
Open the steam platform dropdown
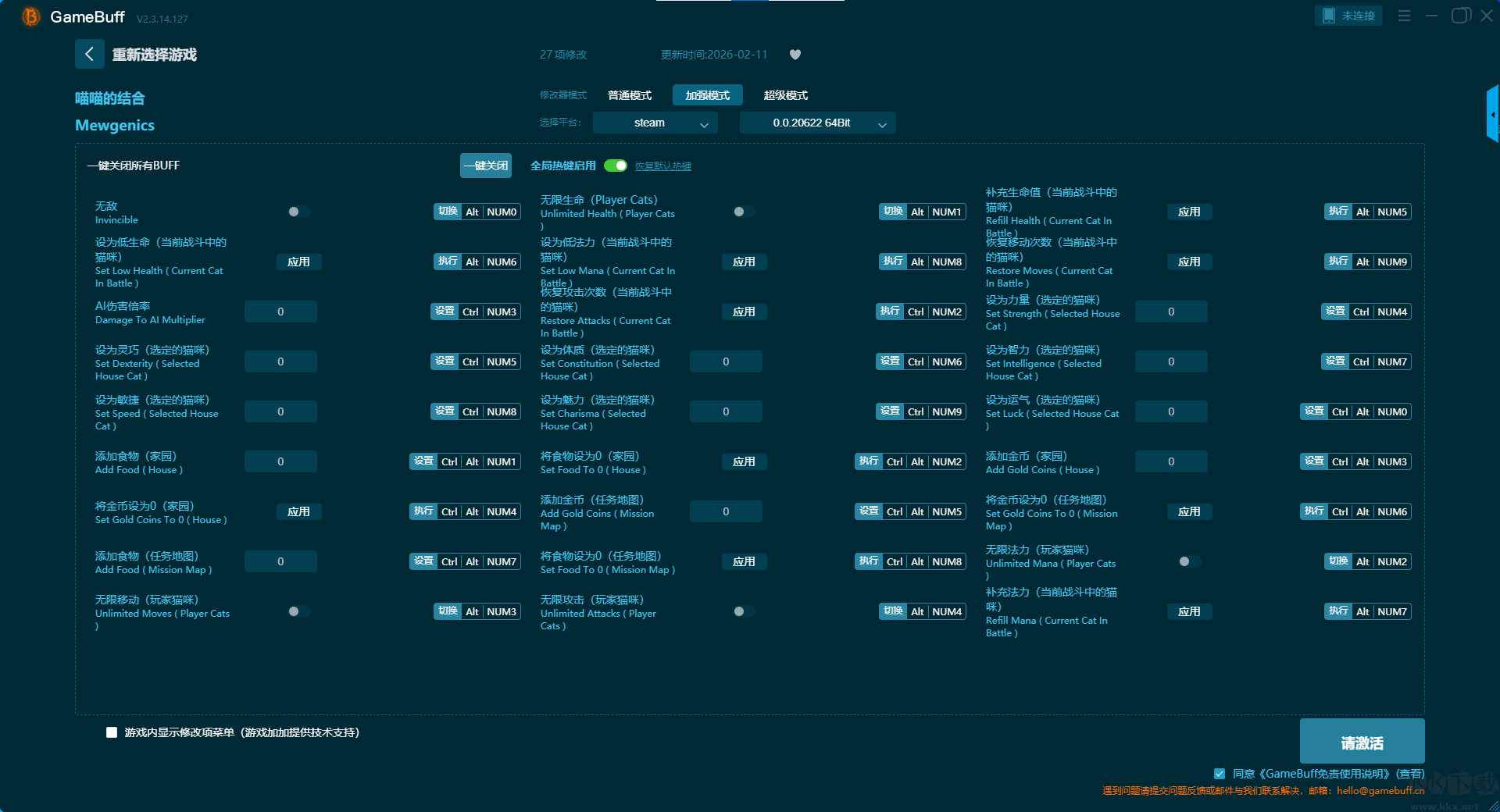[x=655, y=123]
